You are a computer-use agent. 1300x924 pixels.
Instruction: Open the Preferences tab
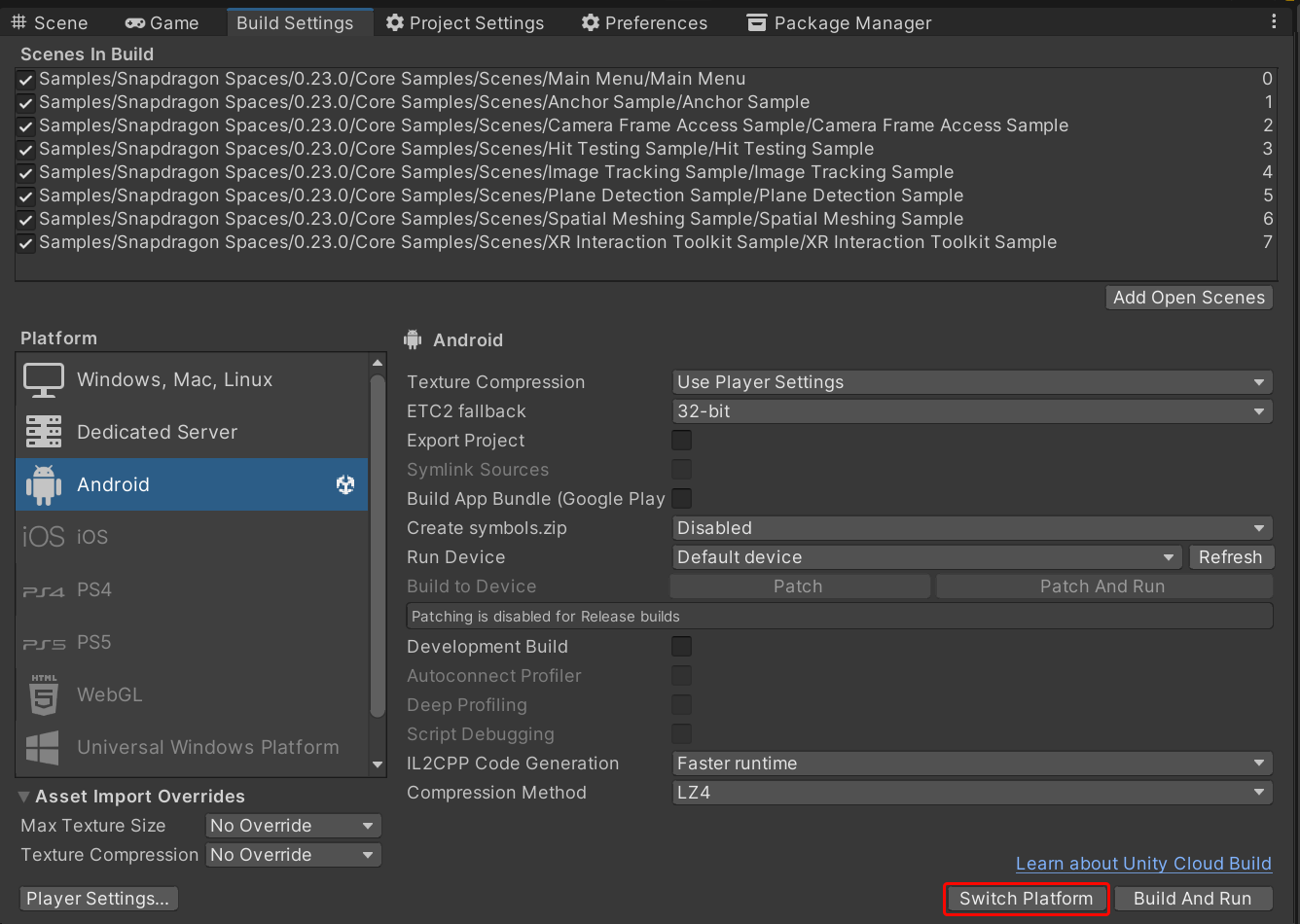(x=644, y=22)
